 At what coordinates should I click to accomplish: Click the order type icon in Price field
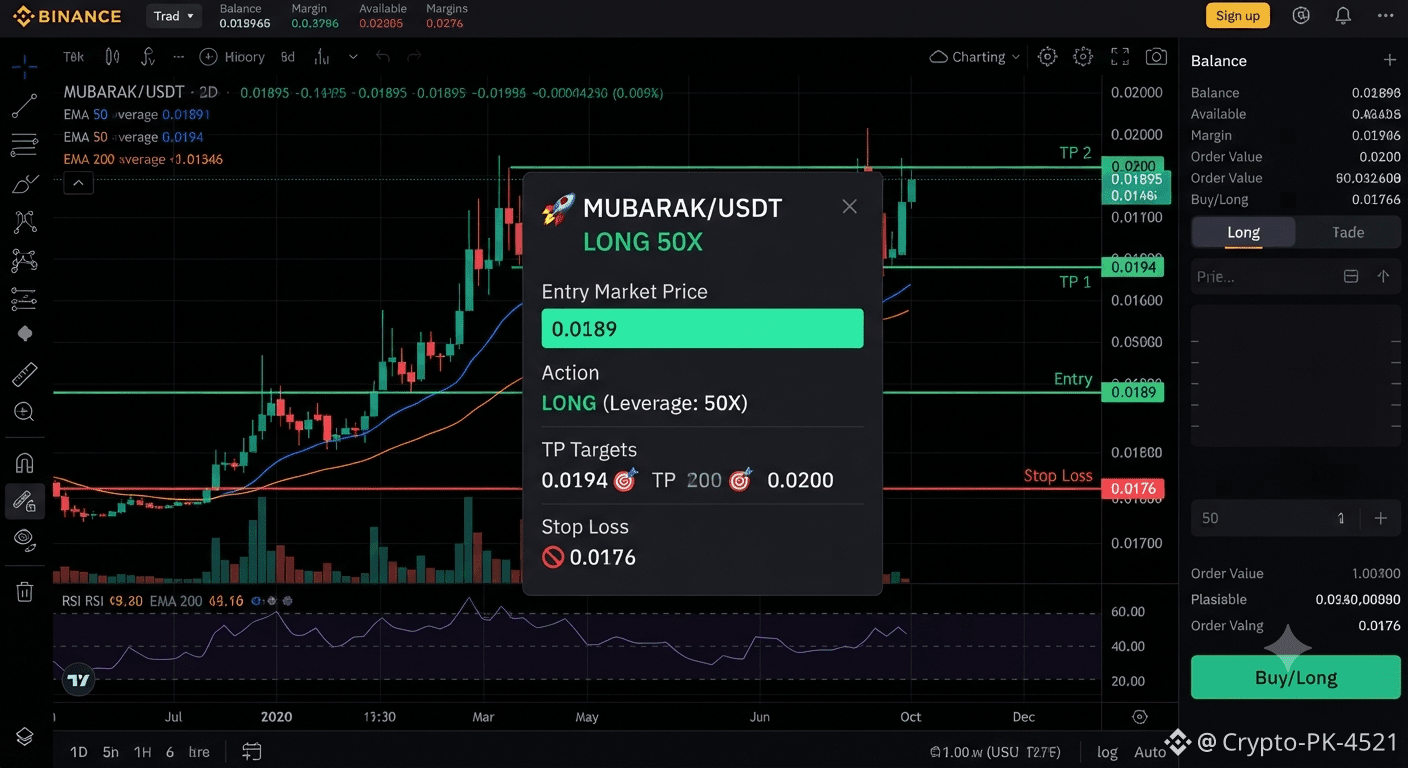[1350, 276]
